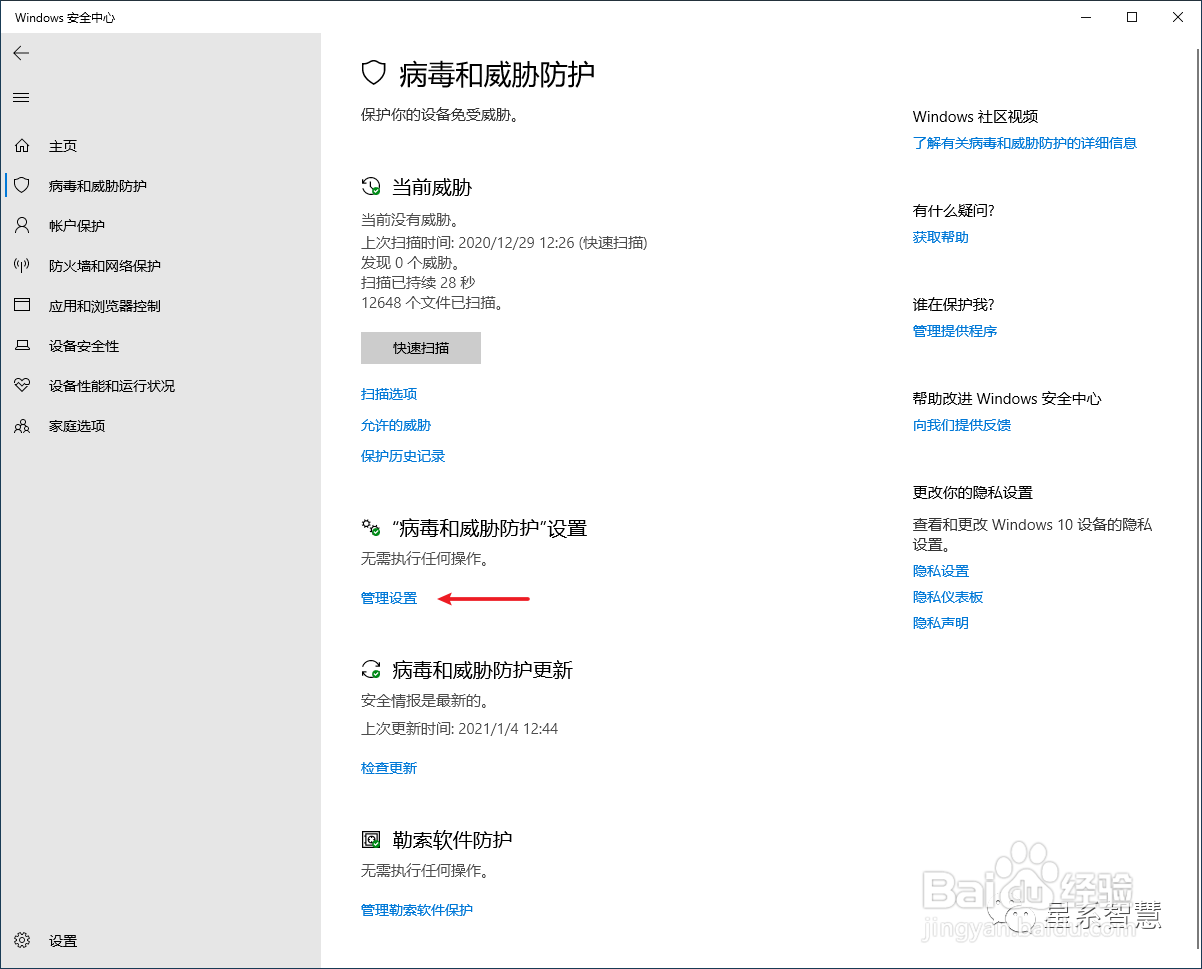Click the heart icon for device performance
This screenshot has width=1202, height=969.
pos(22,385)
